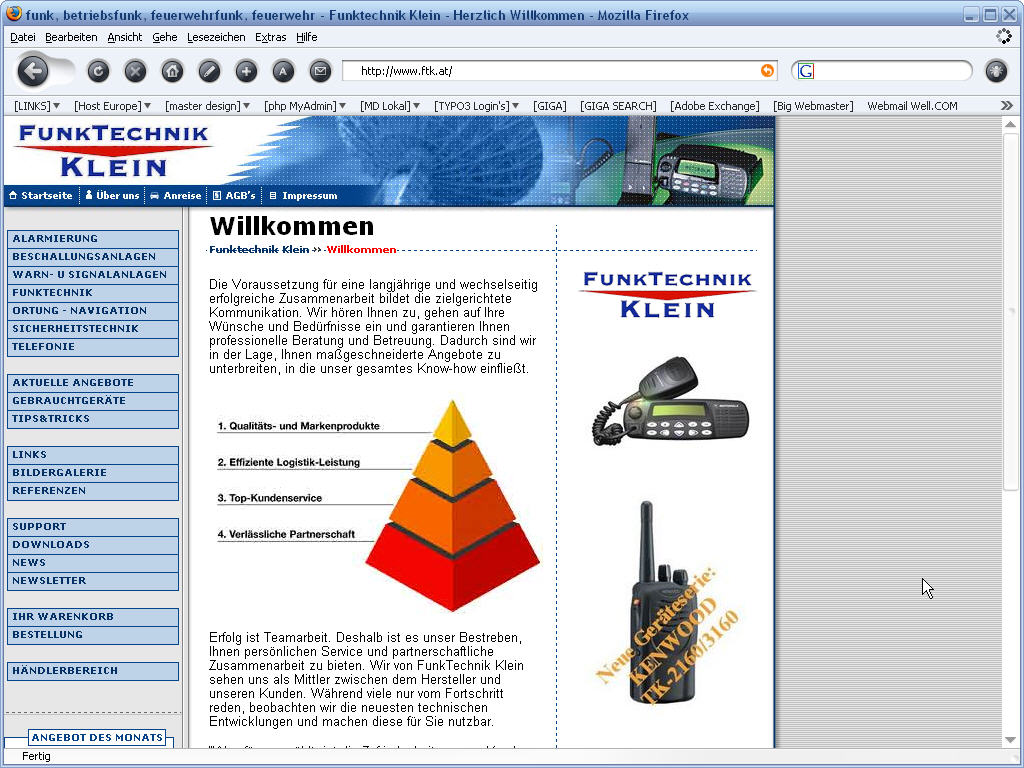This screenshot has width=1024, height=768.
Task: Click the Firefox icon in the title bar
Action: point(13,14)
